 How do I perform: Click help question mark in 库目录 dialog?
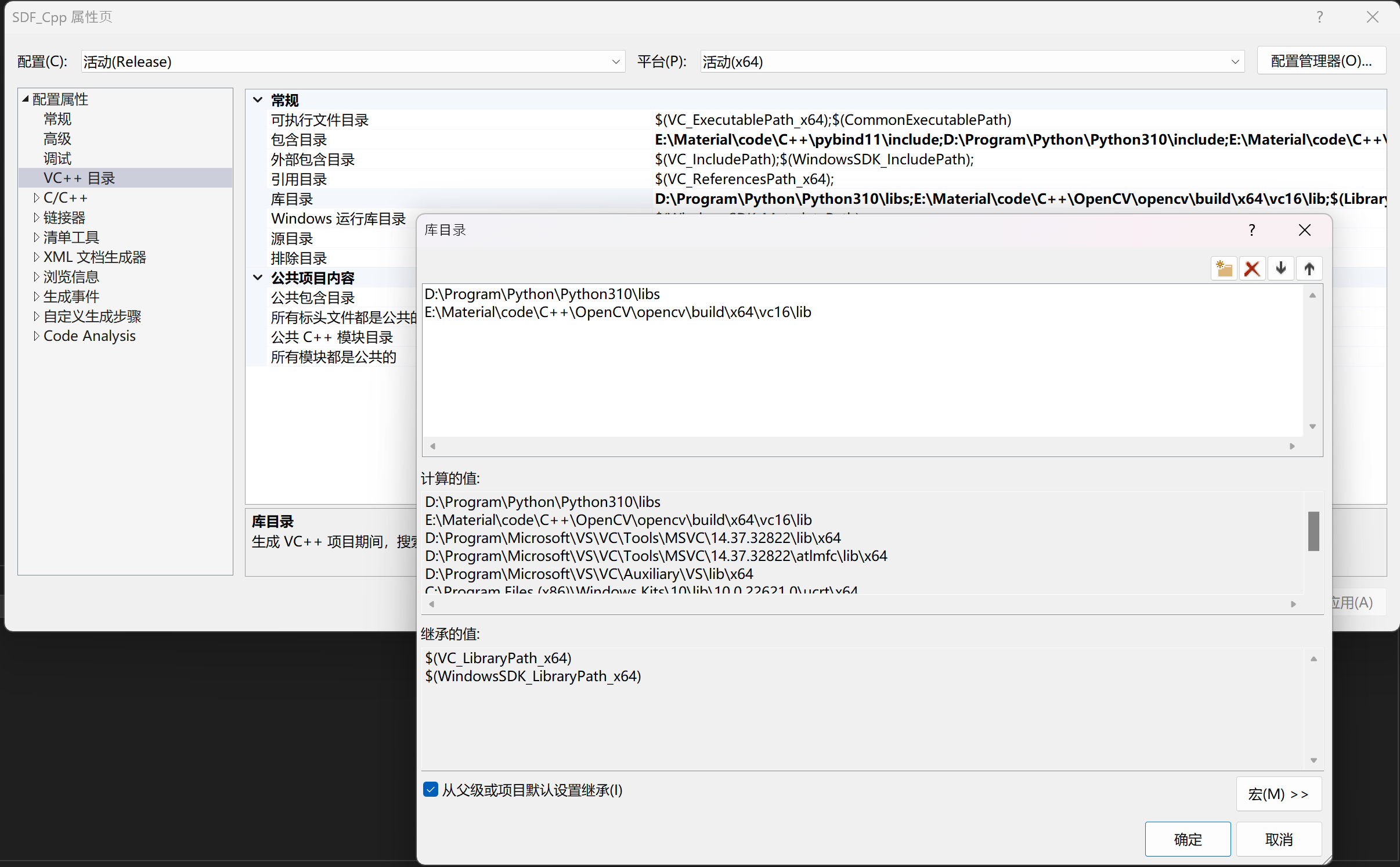1252,231
